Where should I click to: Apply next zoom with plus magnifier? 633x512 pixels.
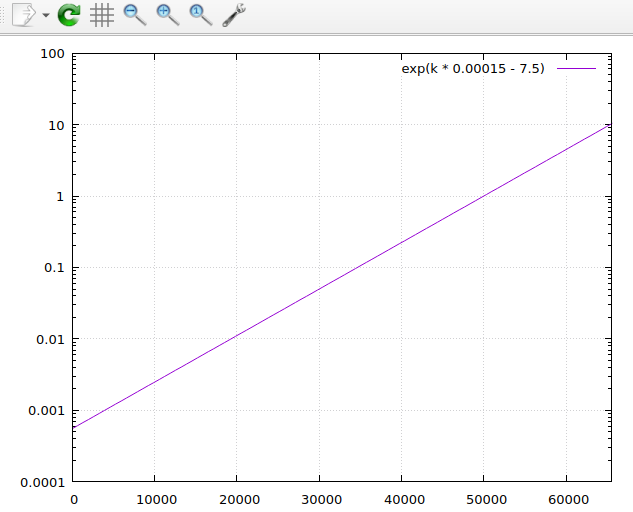click(x=168, y=15)
